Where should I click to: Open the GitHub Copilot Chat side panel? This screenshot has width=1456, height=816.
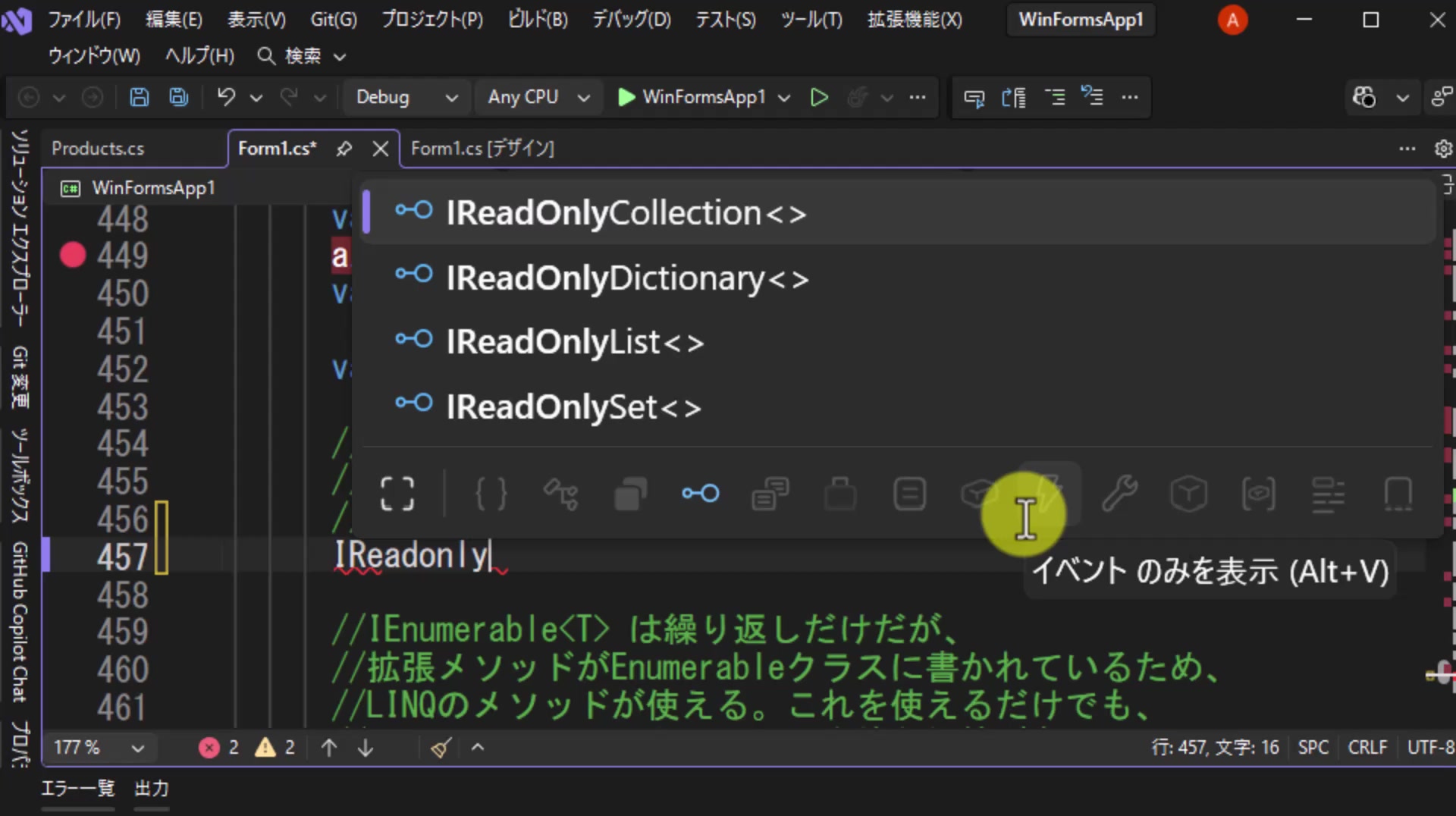20,622
